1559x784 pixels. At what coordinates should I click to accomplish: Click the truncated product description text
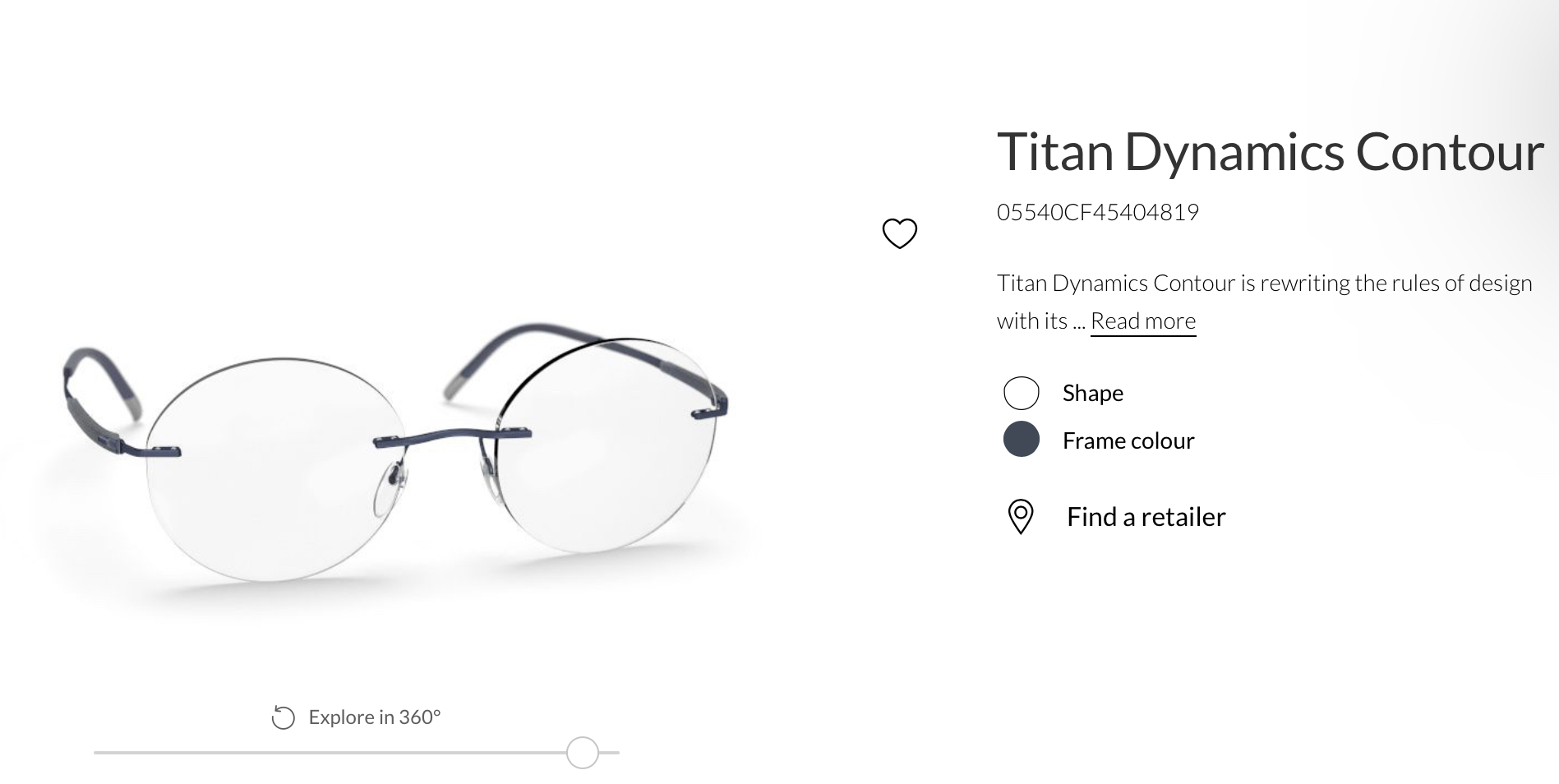point(1264,302)
